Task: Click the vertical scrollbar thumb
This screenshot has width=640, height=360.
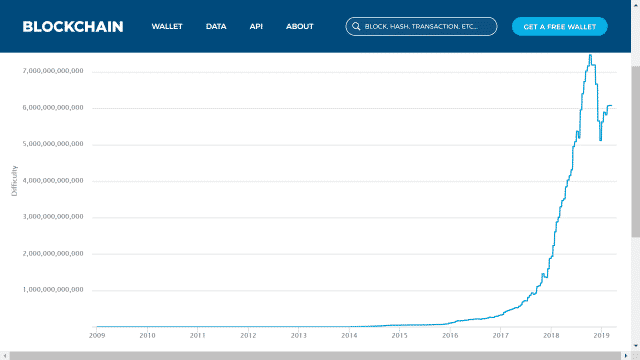Action: [636, 151]
